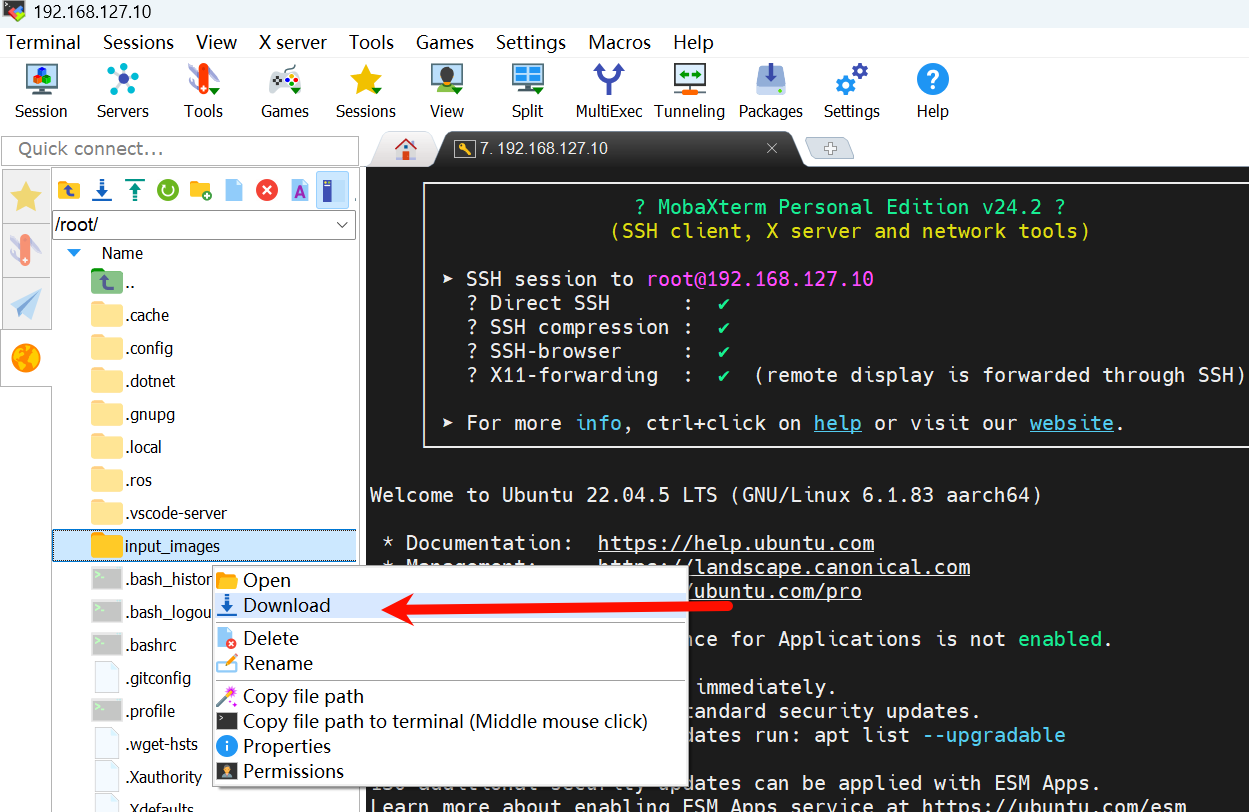This screenshot has height=812, width=1249.
Task: Choose Download from the context menu
Action: (x=450, y=605)
